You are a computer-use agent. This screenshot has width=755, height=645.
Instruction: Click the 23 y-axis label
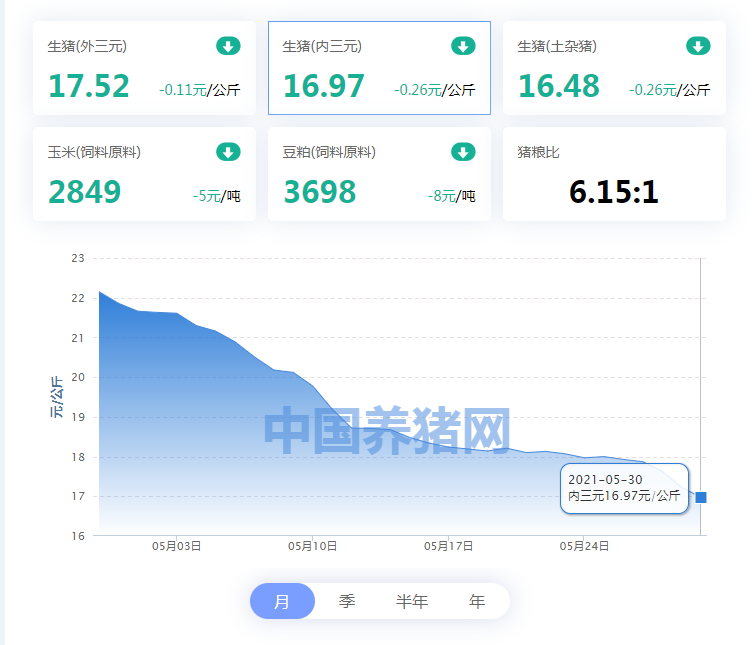(x=78, y=258)
